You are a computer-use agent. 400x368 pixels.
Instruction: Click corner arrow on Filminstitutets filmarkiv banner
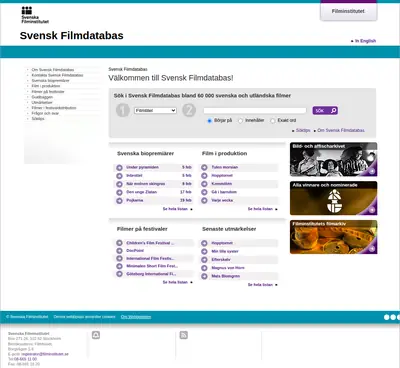pos(372,249)
